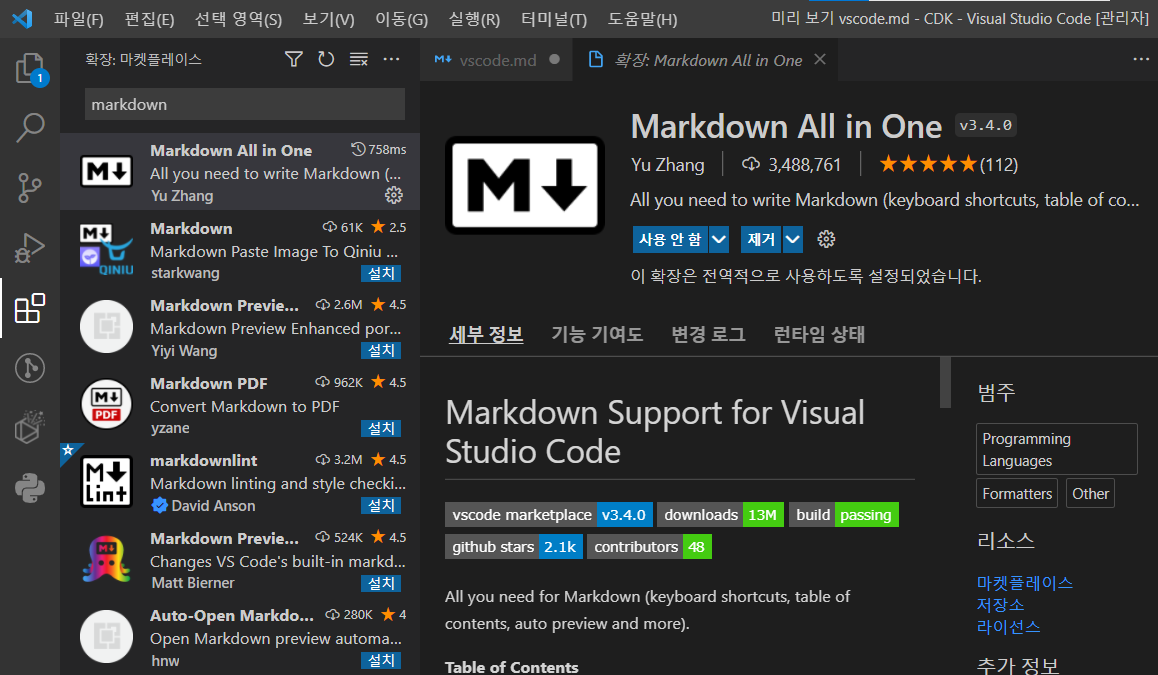Viewport: 1158px width, 675px height.
Task: Open the Extensions view icon
Action: click(30, 309)
